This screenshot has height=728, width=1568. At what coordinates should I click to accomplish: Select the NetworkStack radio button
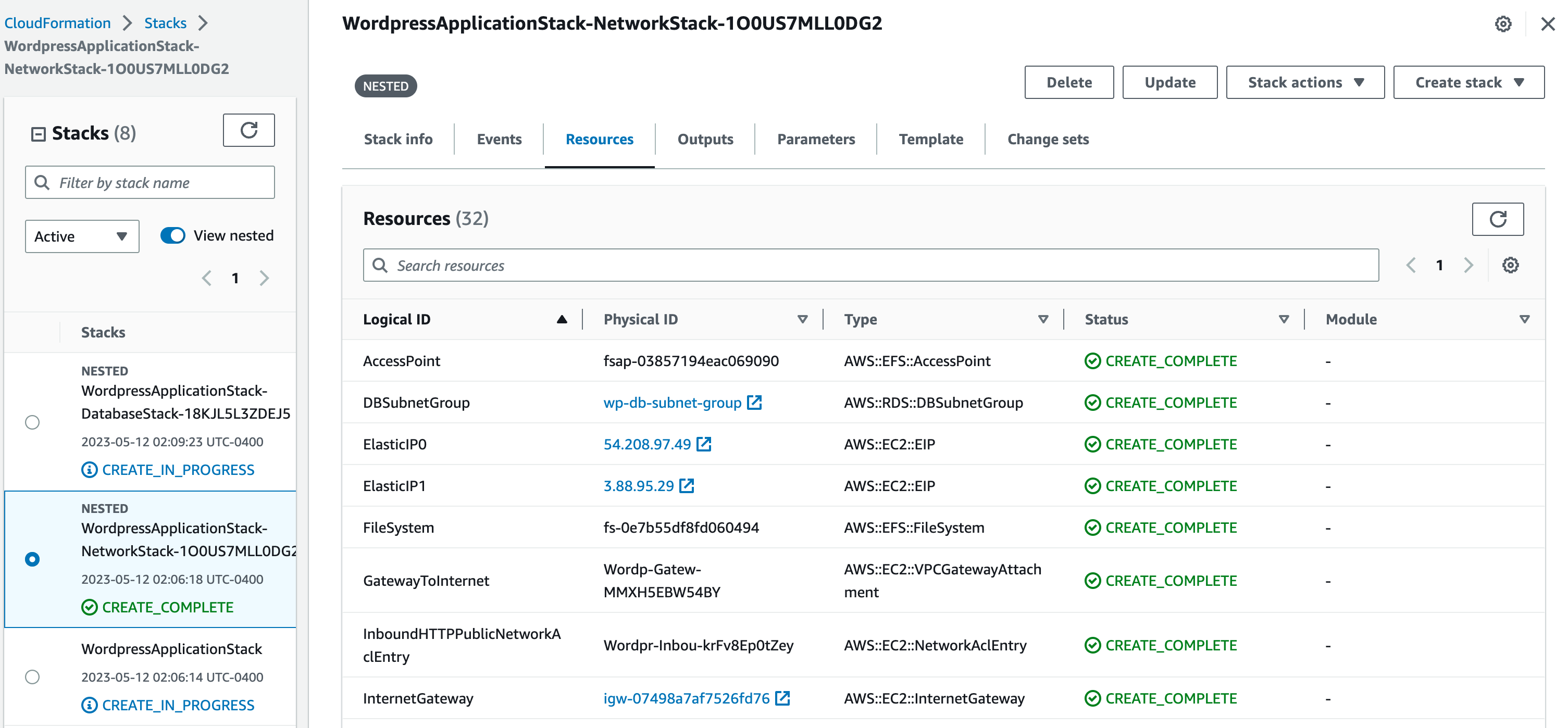point(32,559)
